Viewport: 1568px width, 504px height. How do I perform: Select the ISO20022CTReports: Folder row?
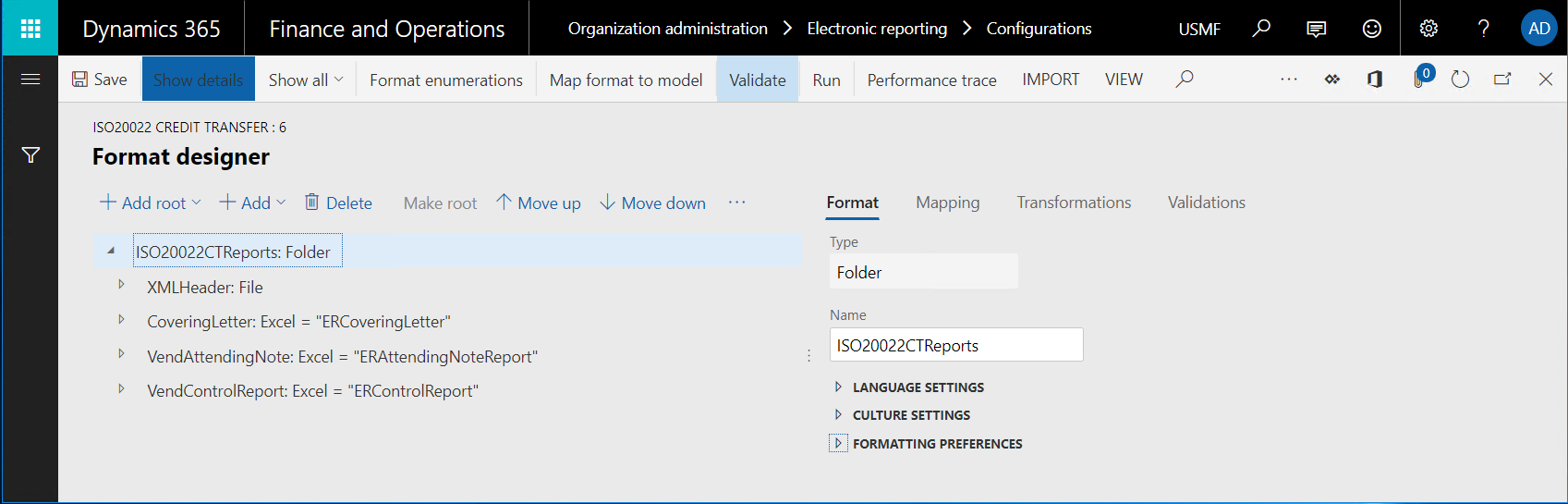(448, 252)
